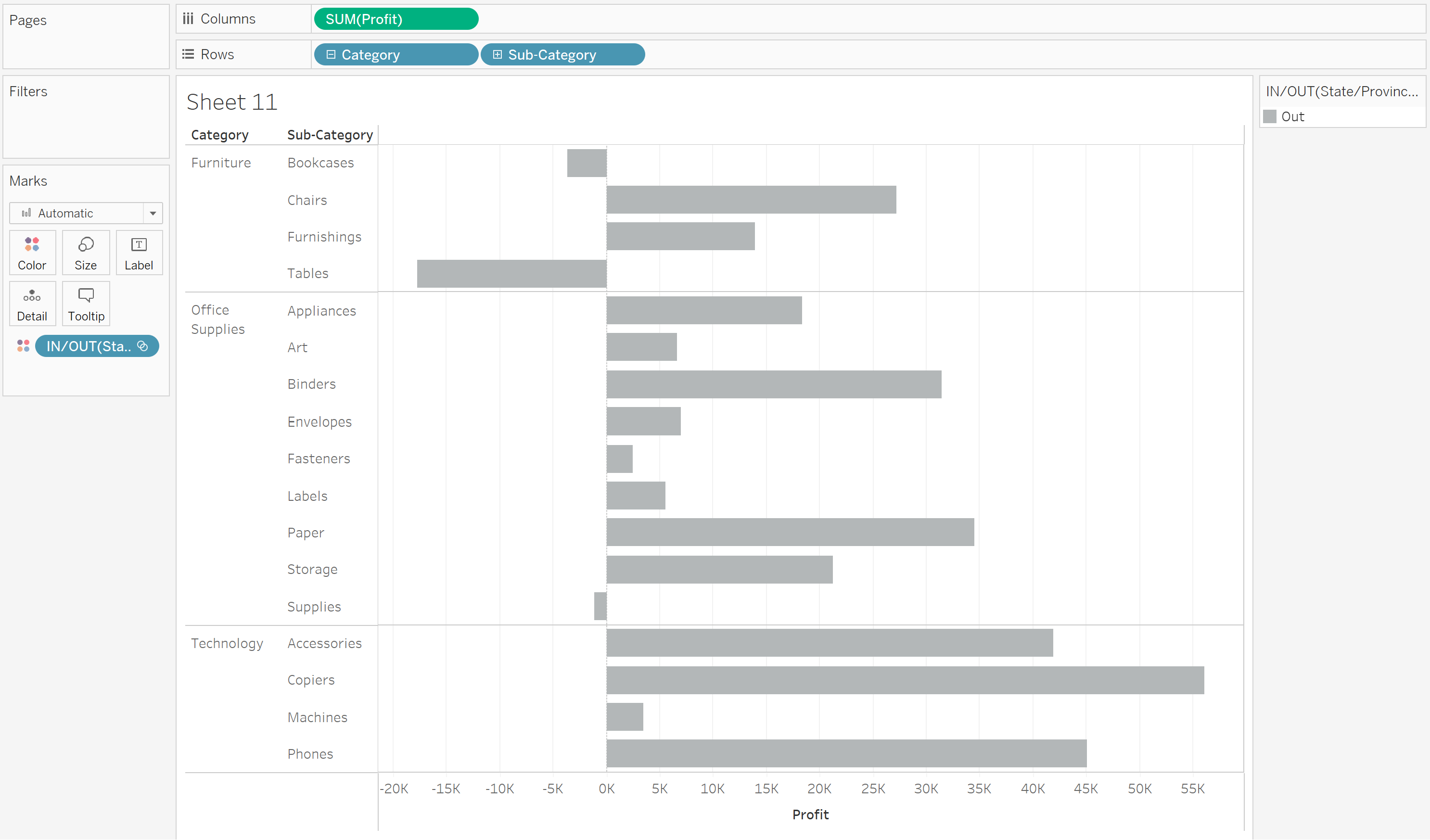
Task: Click the Pages shelf header
Action: coord(28,20)
